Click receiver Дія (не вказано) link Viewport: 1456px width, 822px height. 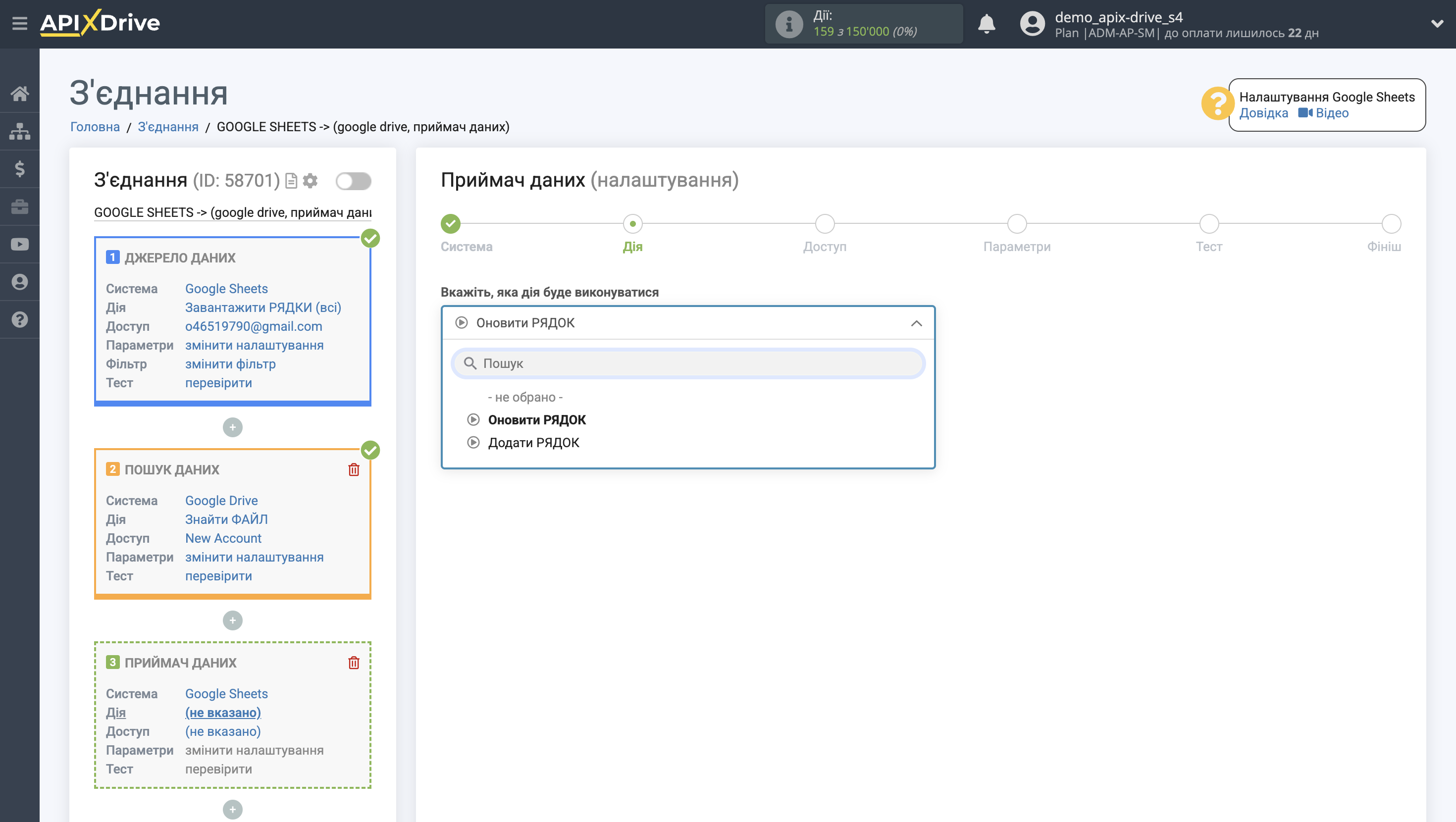click(x=223, y=713)
